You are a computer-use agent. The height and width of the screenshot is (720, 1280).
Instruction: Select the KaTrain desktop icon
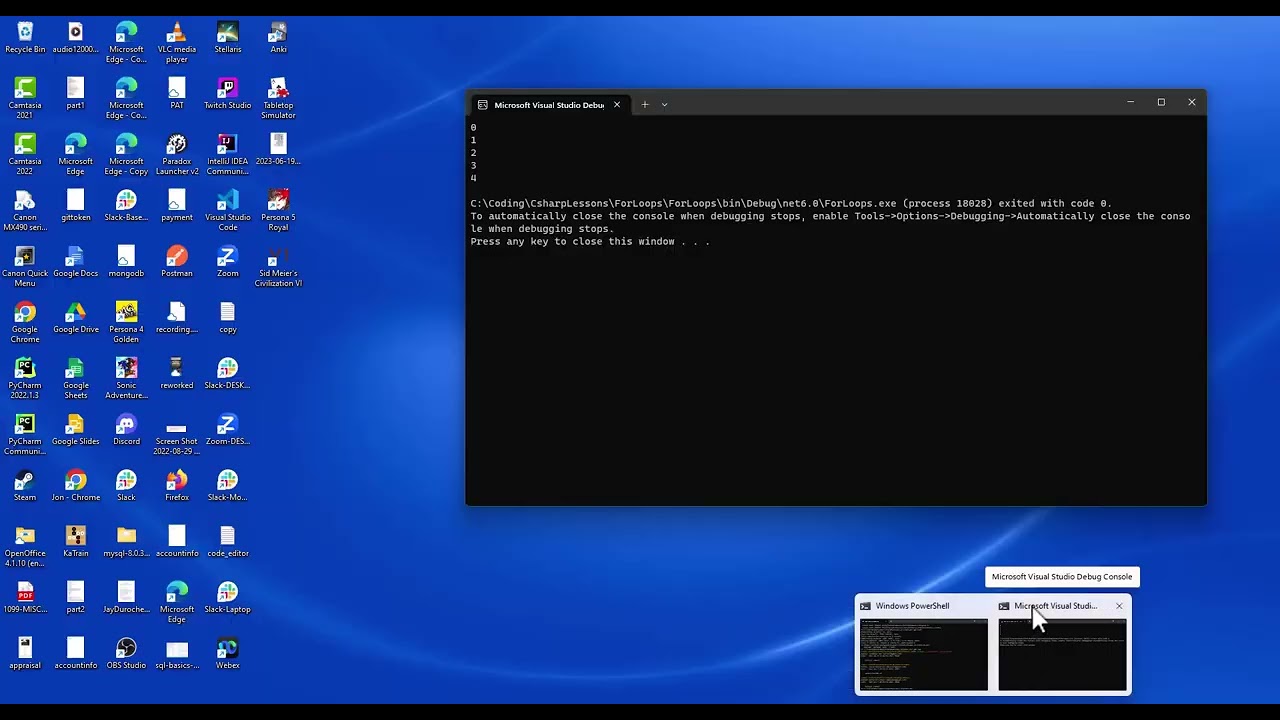pyautogui.click(x=76, y=542)
